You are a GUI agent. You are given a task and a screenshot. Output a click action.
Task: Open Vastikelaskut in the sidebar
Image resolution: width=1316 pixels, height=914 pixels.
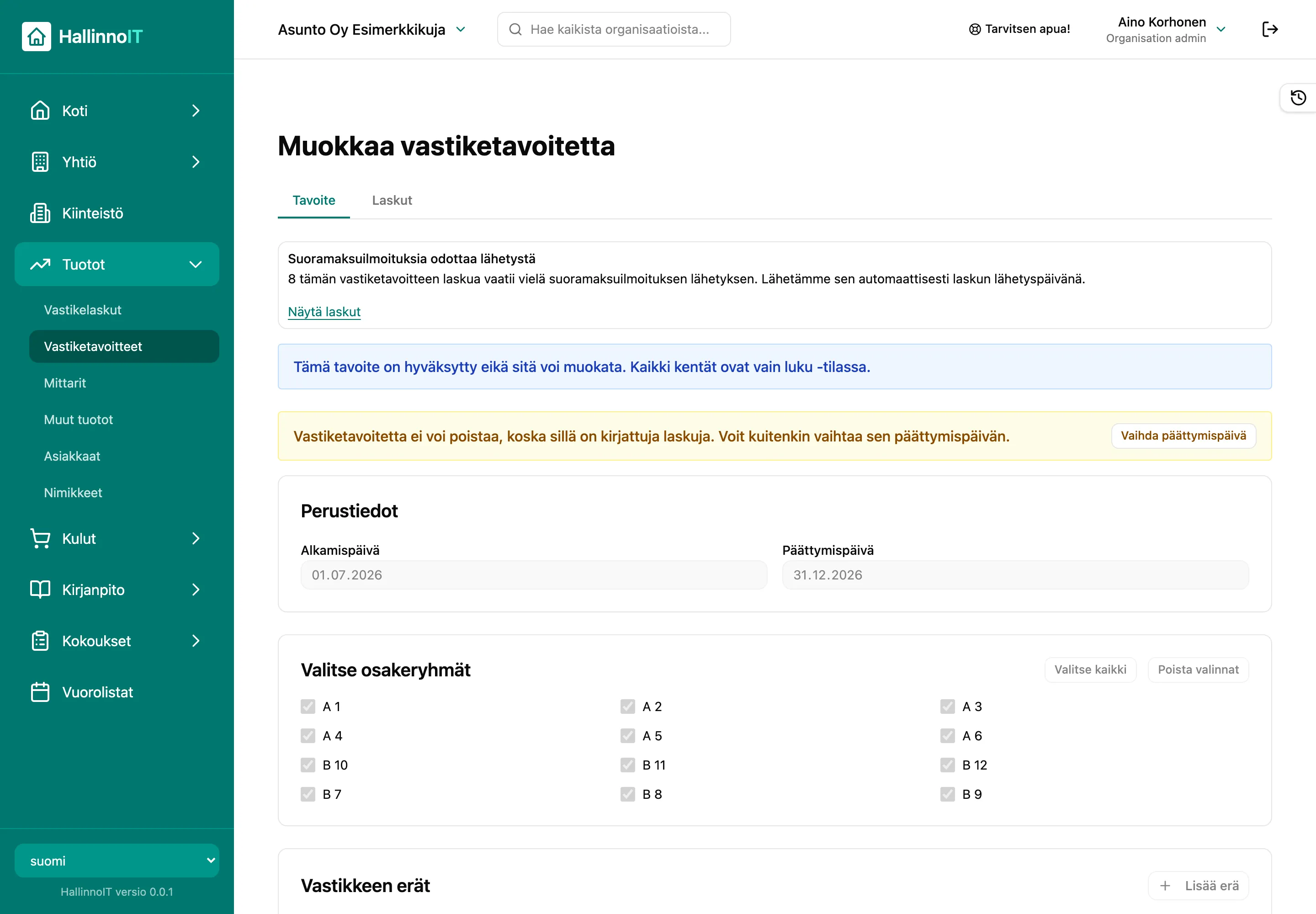[82, 310]
